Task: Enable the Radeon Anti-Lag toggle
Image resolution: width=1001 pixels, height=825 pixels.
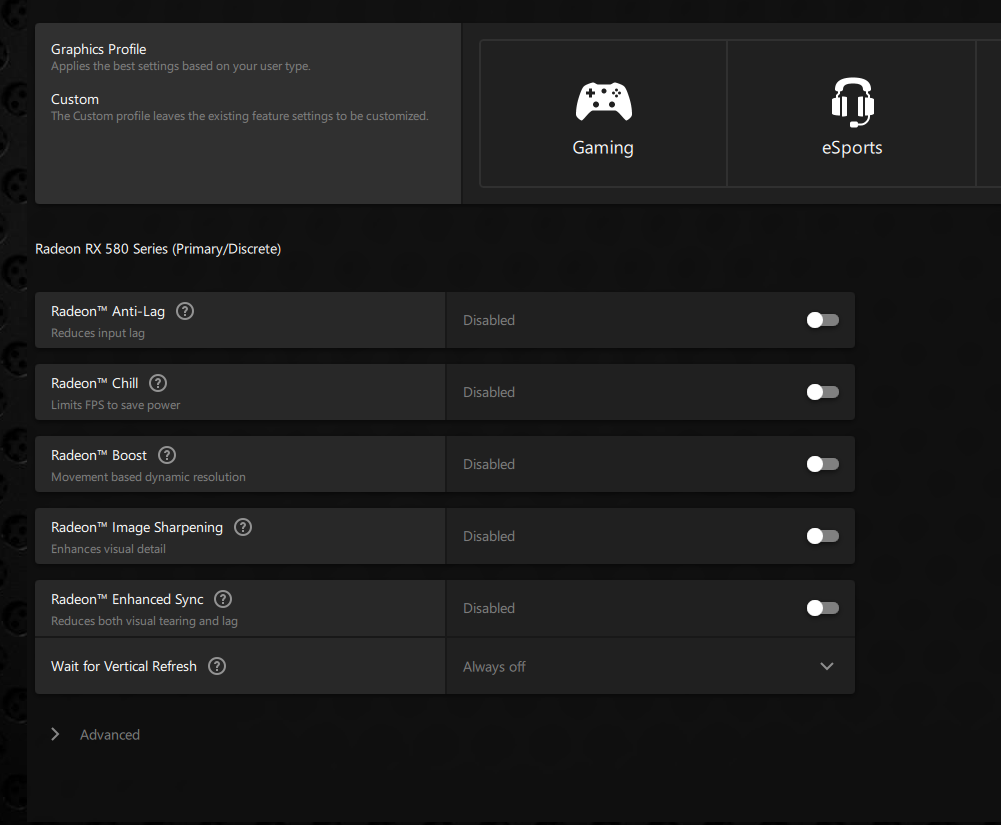Action: (x=822, y=320)
